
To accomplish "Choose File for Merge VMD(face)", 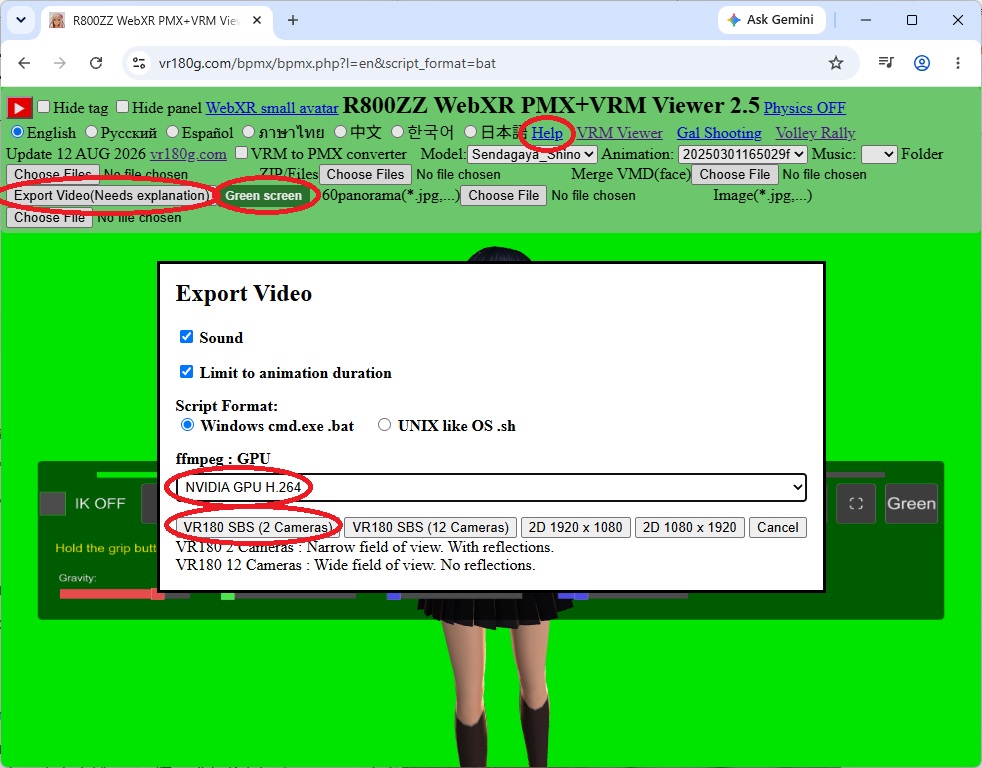I will (x=735, y=174).
